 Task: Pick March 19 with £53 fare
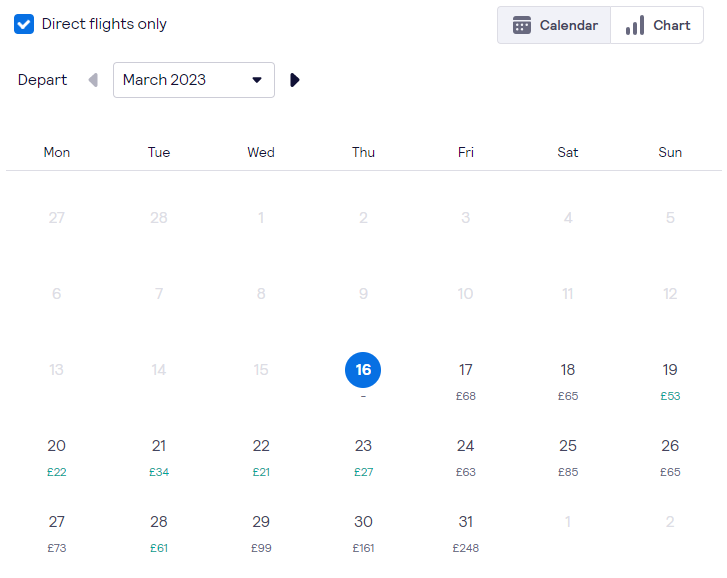(x=670, y=381)
